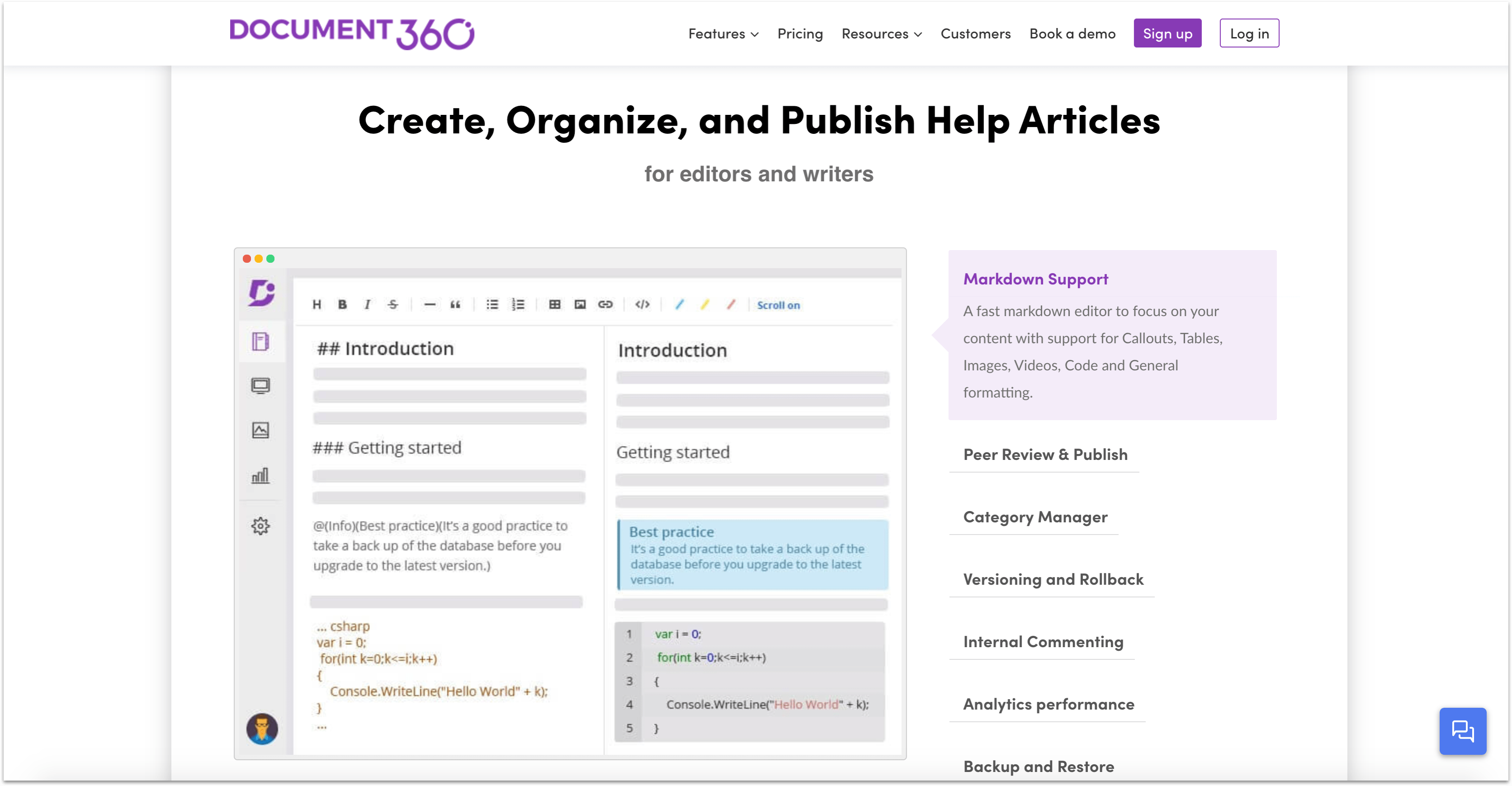Image resolution: width=1512 pixels, height=786 pixels.
Task: Click the '## Introduction' markdown heading
Action: pyautogui.click(x=385, y=349)
